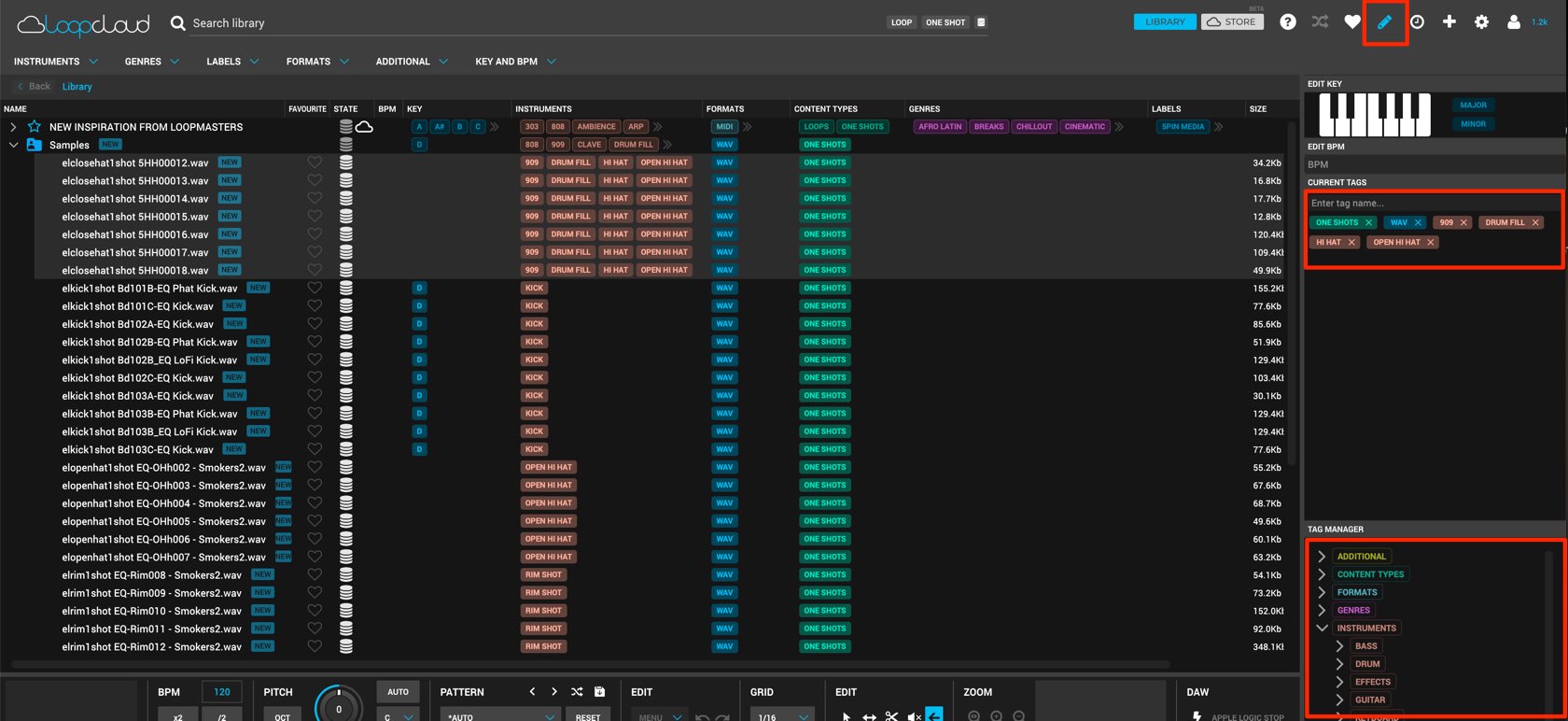Open the FORMATS filter dropdown

tap(317, 62)
